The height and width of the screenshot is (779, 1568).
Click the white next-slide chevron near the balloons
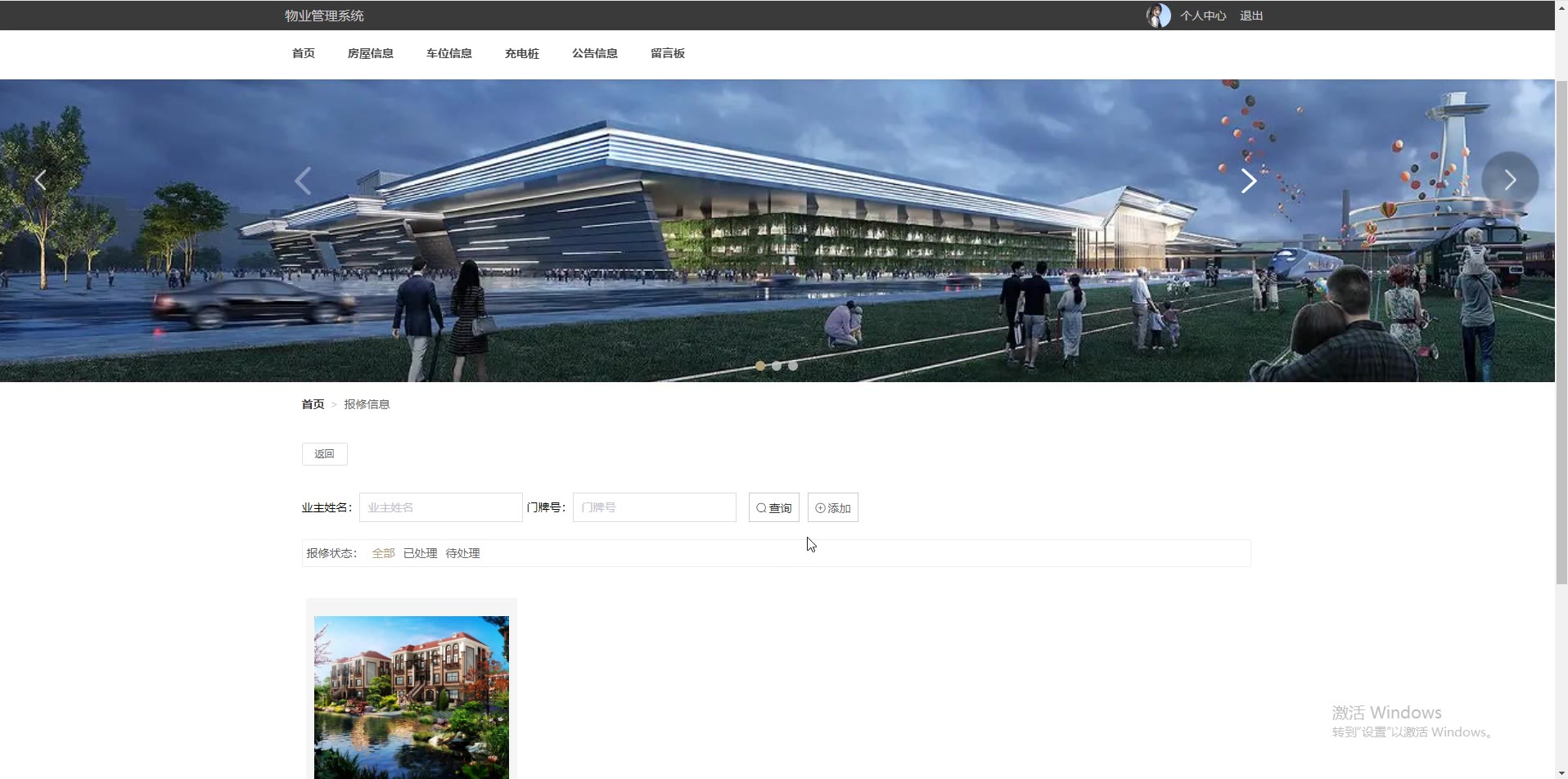1249,181
